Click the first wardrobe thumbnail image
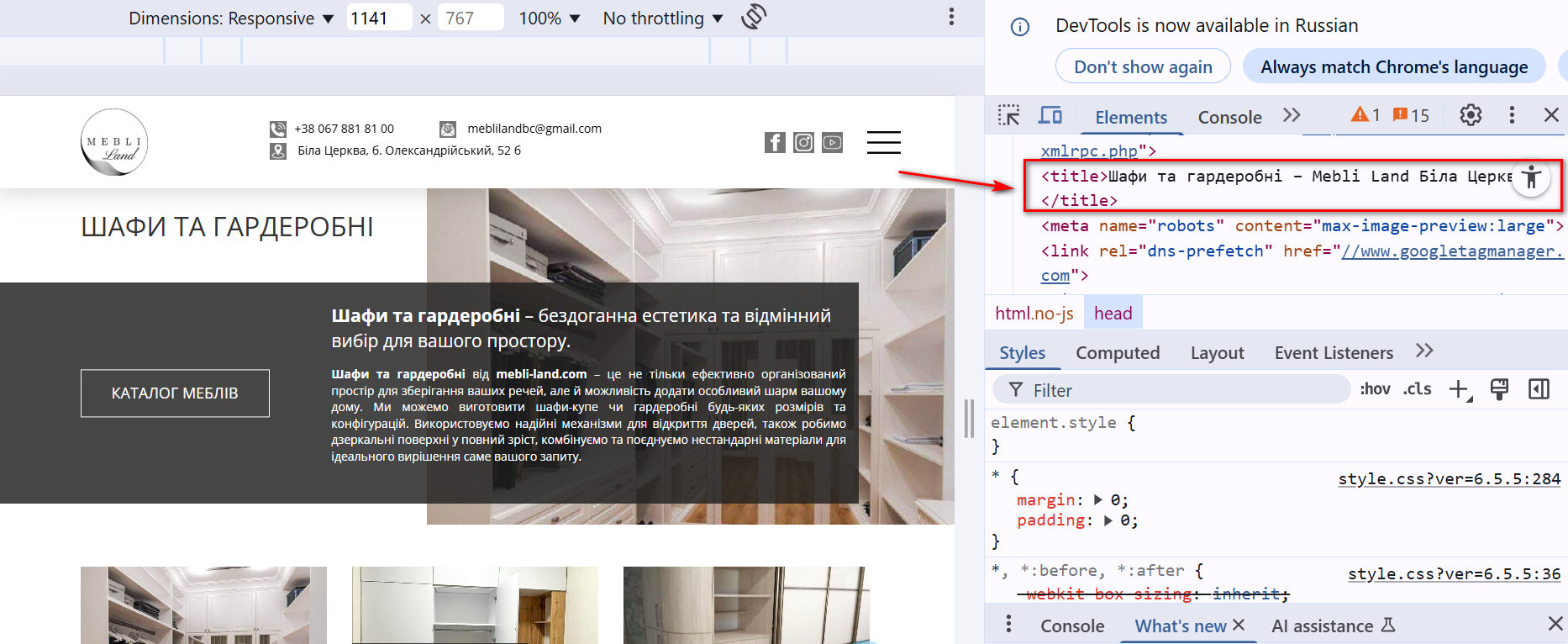 [203, 605]
